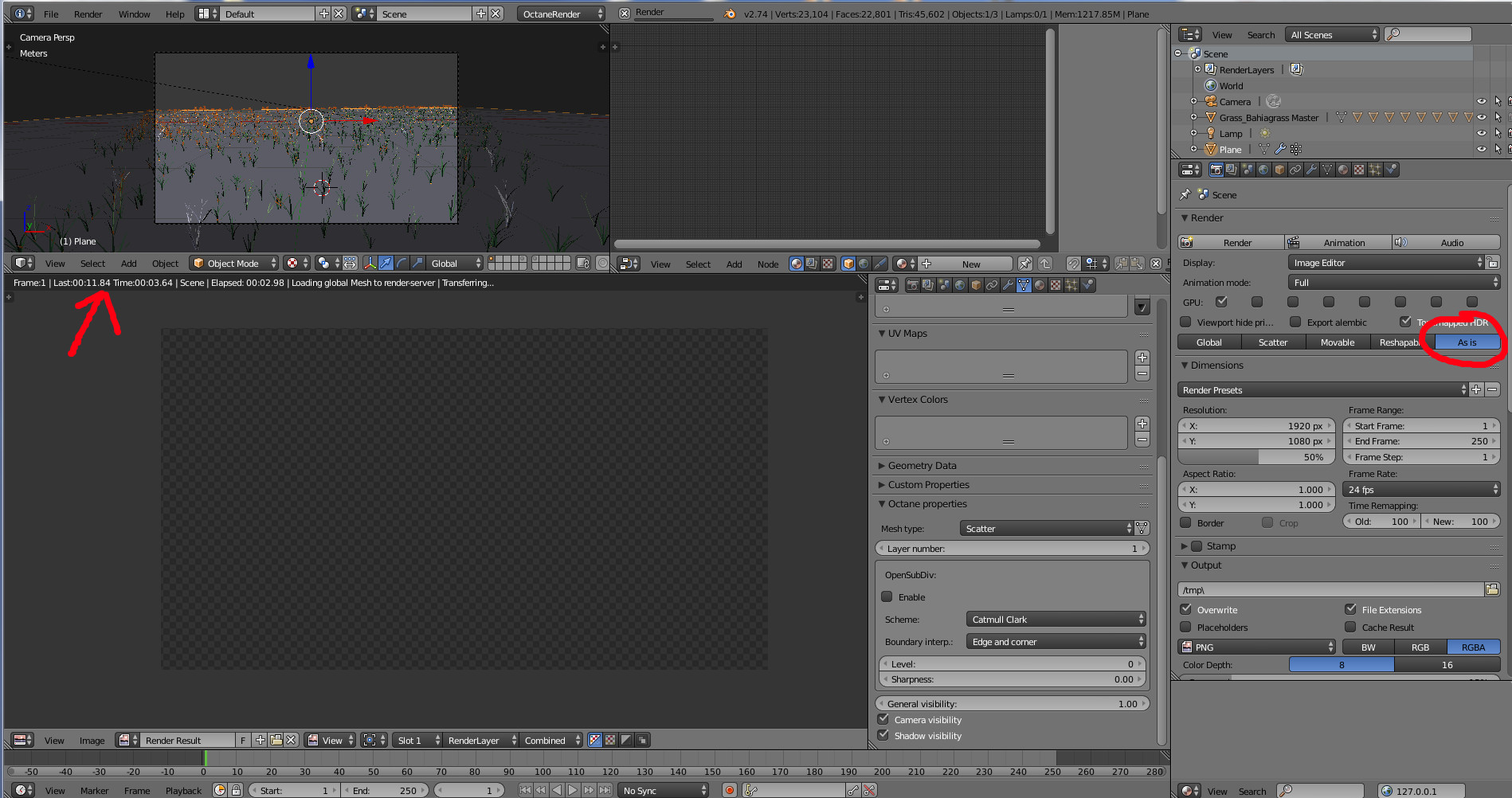The width and height of the screenshot is (1512, 798).
Task: Open the Render properties tab (camera icon)
Action: (x=1216, y=170)
